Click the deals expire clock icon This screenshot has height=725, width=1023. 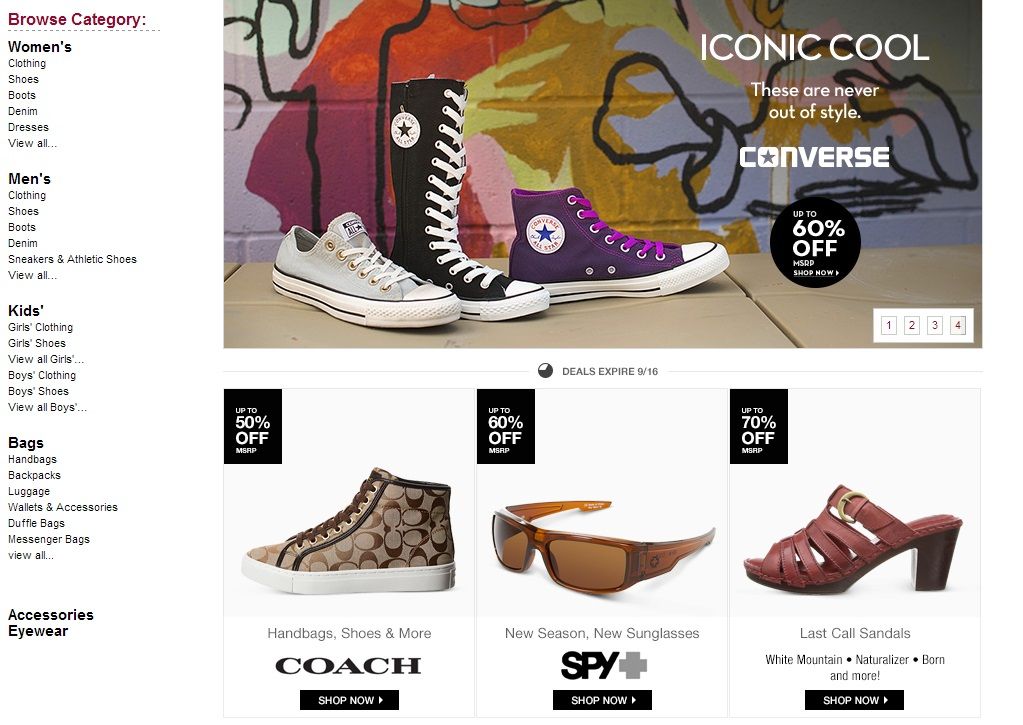[545, 371]
